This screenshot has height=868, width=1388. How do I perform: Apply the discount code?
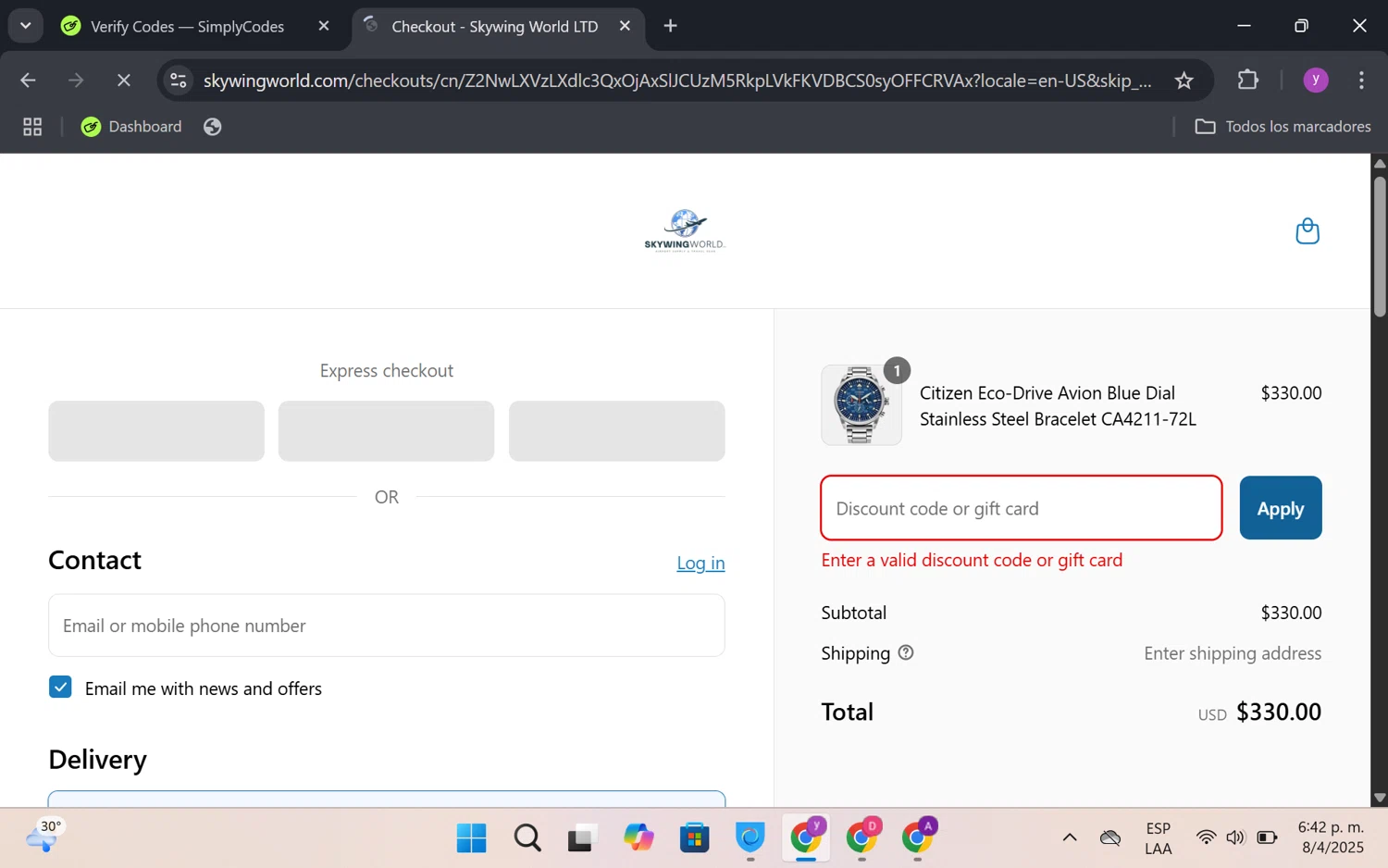[1281, 508]
